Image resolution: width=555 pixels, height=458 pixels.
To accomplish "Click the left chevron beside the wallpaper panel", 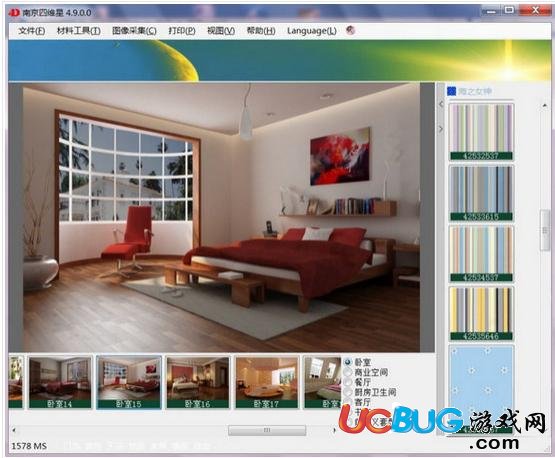I will [441, 104].
